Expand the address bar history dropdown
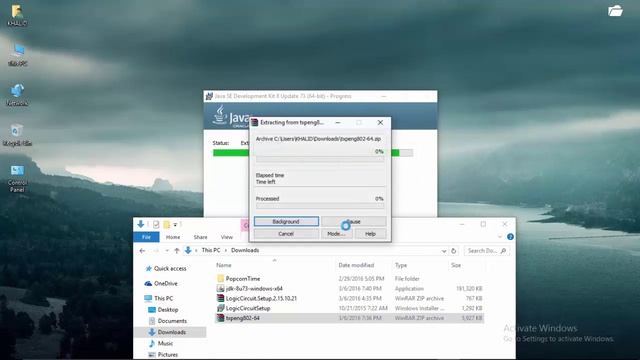 coord(444,251)
